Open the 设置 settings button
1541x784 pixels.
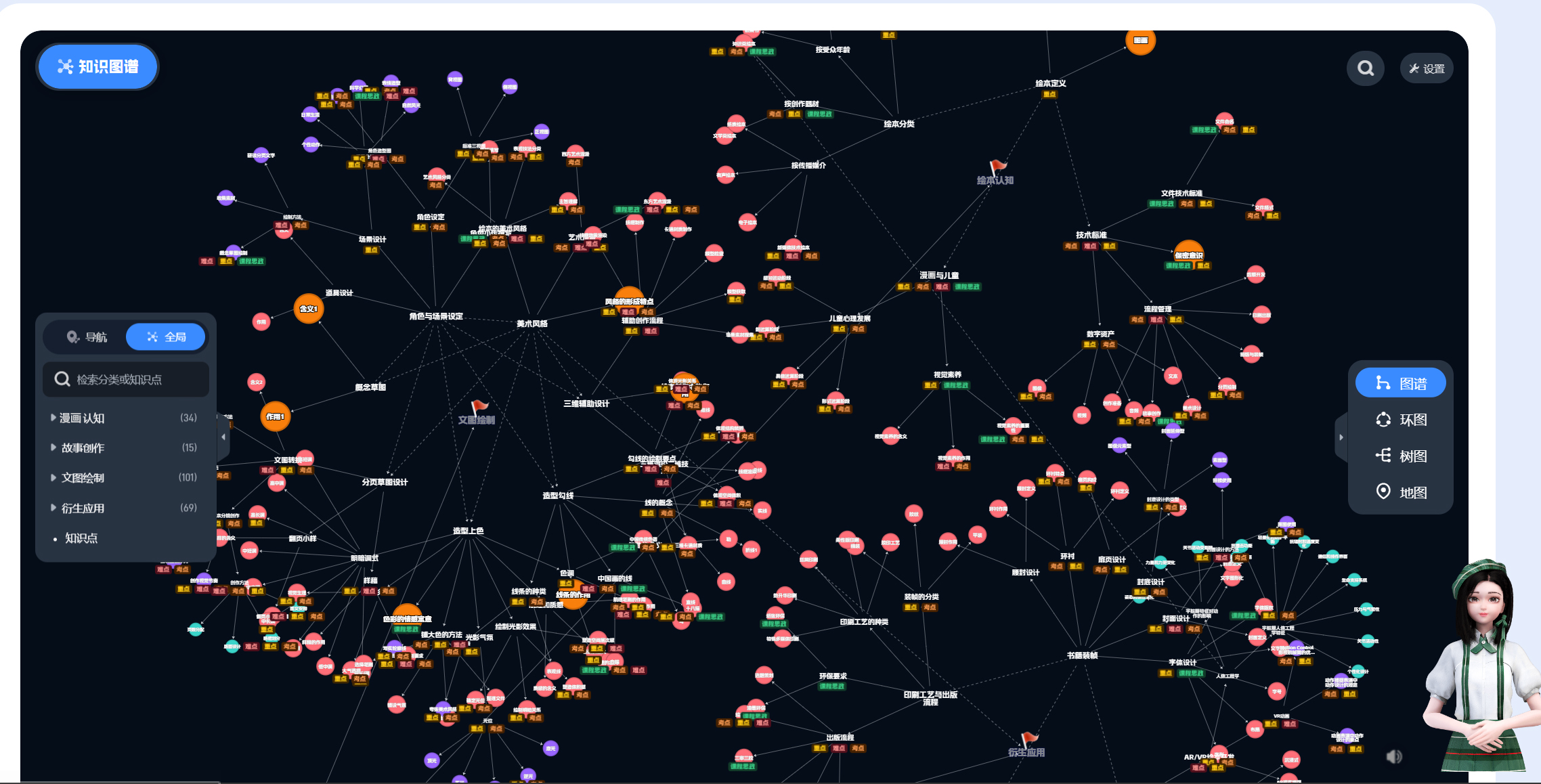pyautogui.click(x=1426, y=68)
